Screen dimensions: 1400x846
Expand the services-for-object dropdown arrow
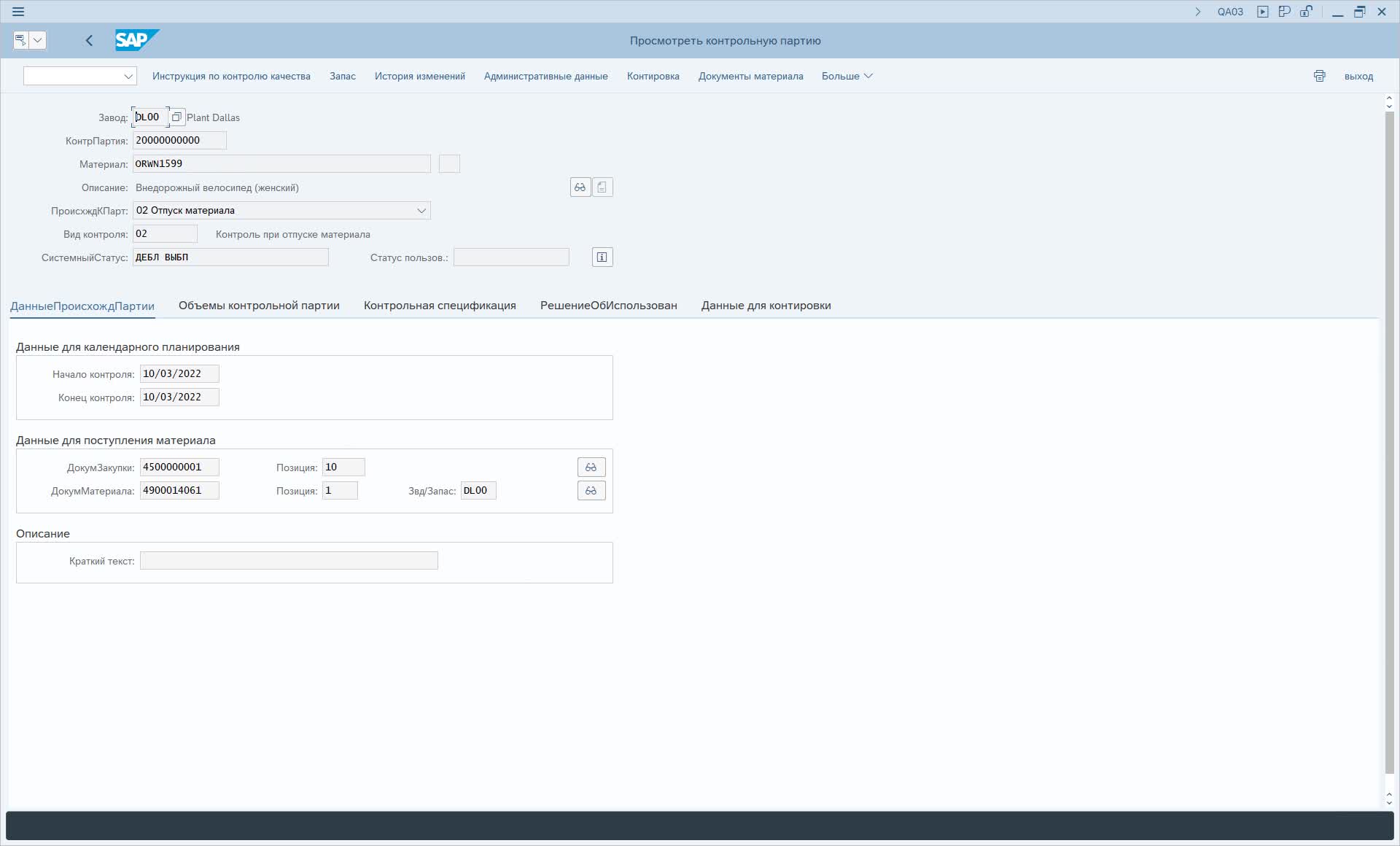(x=38, y=40)
